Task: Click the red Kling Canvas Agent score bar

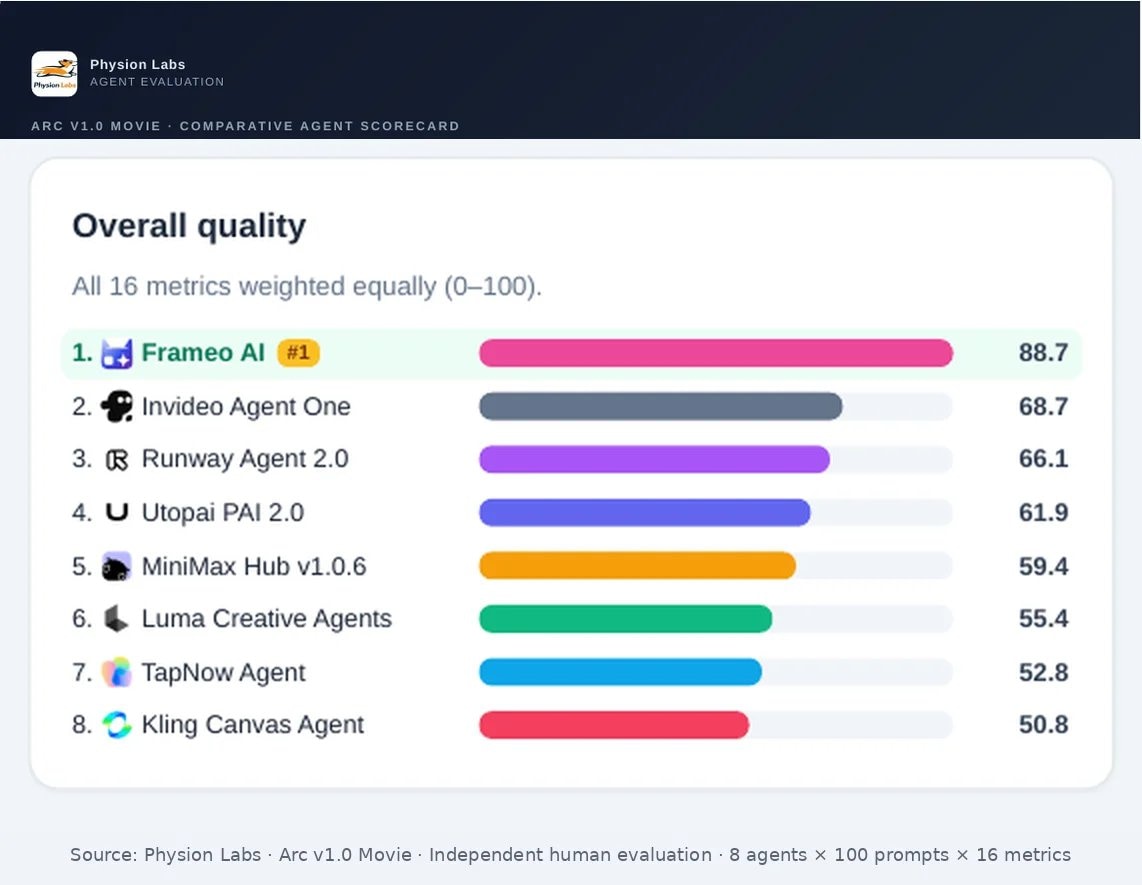Action: 614,725
